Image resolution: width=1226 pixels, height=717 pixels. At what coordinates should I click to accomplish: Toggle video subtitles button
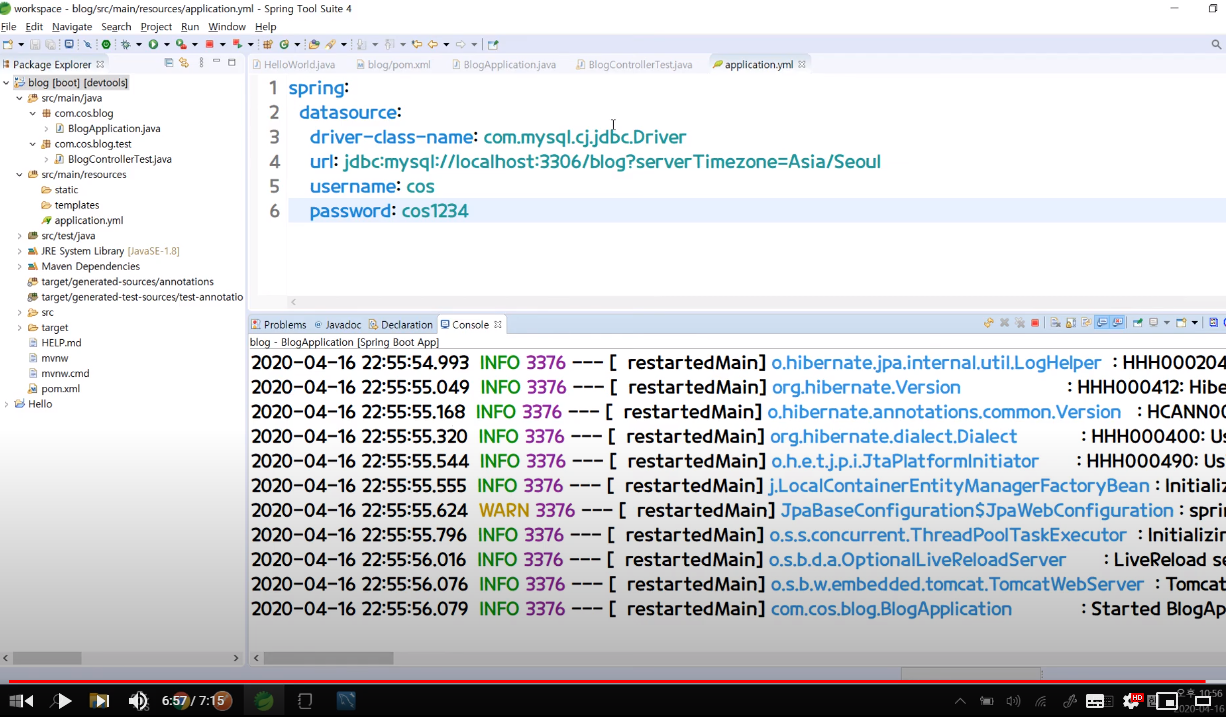(1095, 701)
